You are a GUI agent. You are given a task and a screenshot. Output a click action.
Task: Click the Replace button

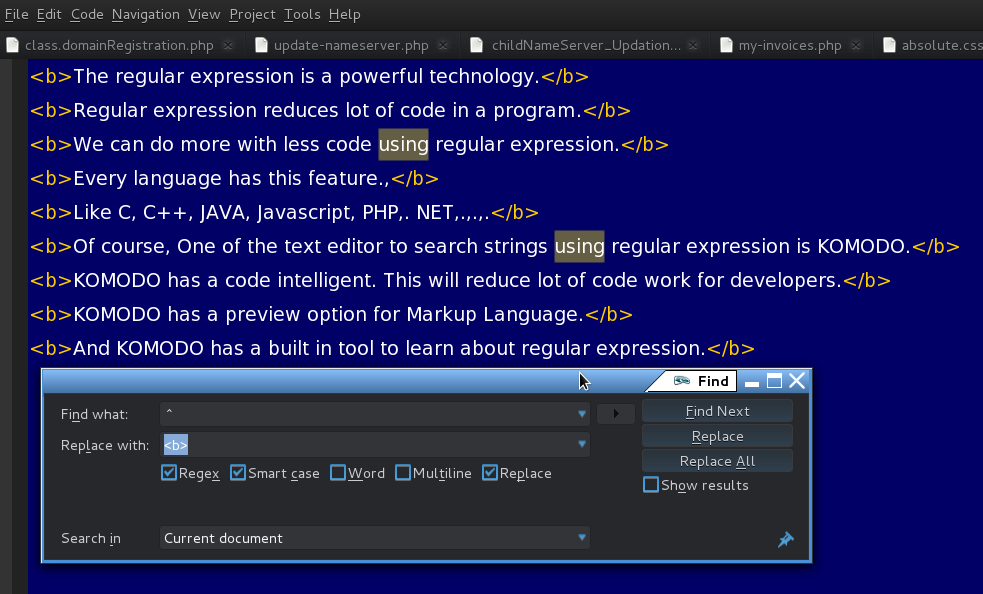point(717,436)
